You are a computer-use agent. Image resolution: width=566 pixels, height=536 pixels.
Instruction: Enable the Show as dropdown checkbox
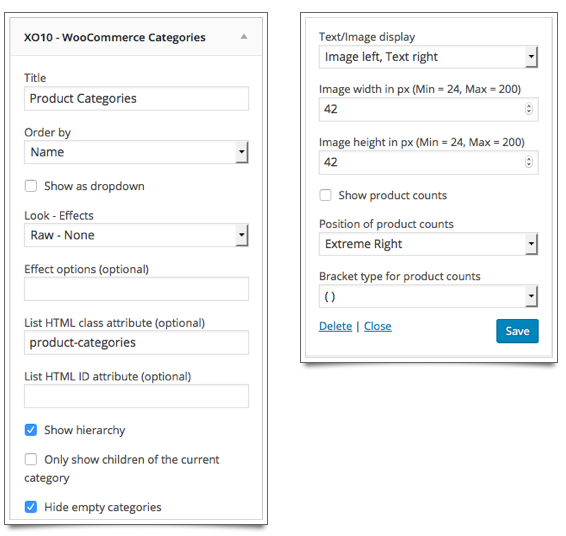click(x=31, y=186)
